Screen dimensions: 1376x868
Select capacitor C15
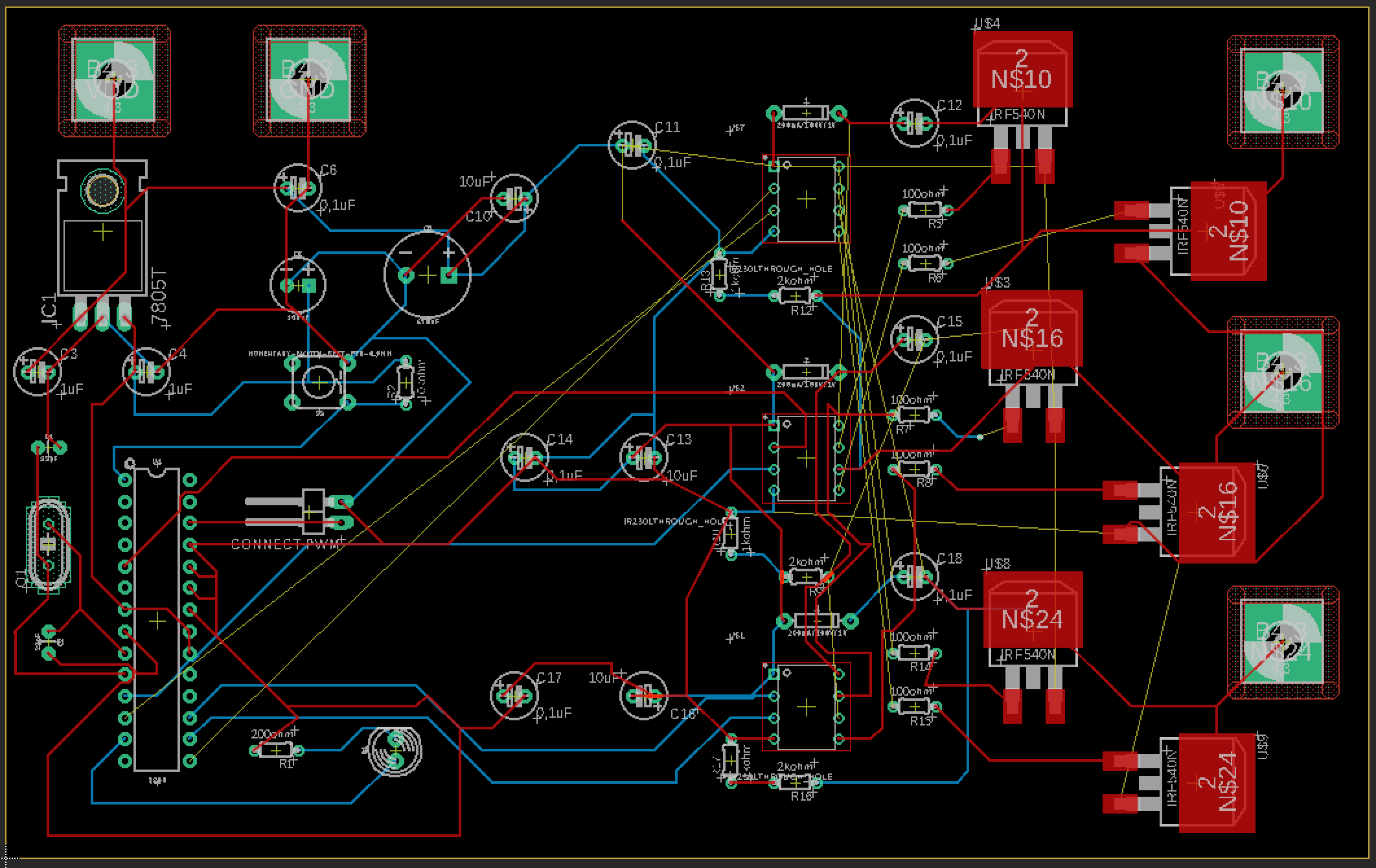[914, 338]
